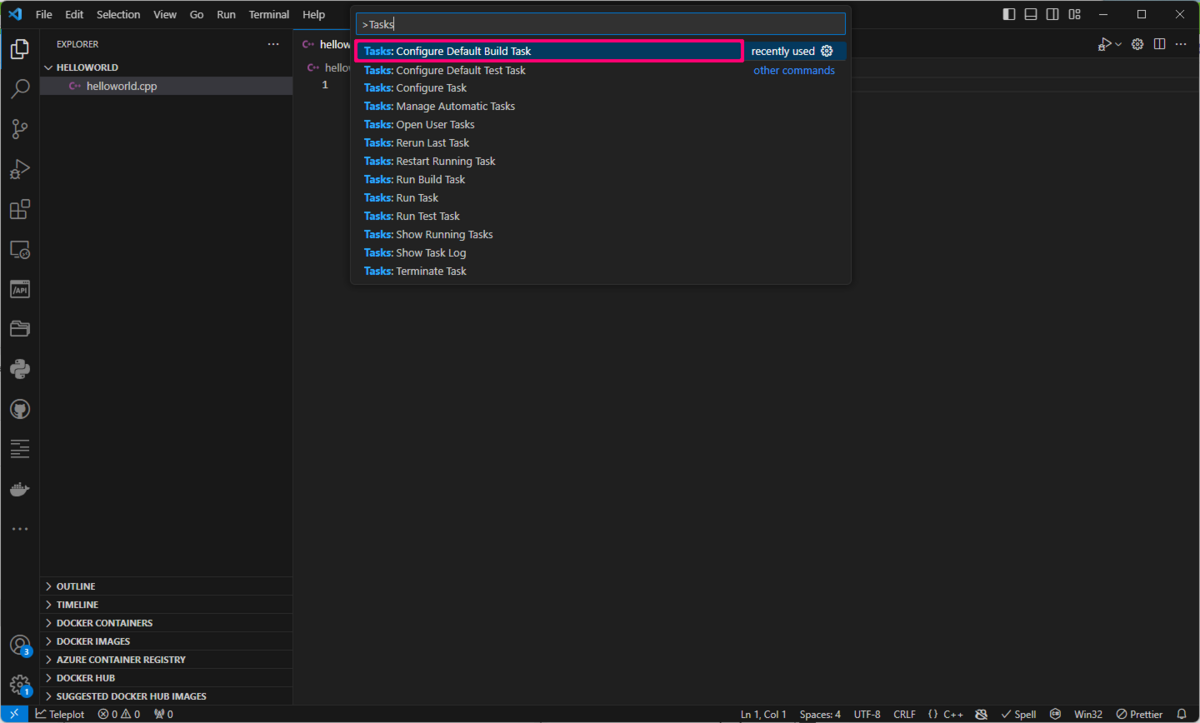Select Tasks: Configure Default Test Task
The image size is (1200, 723).
601,70
